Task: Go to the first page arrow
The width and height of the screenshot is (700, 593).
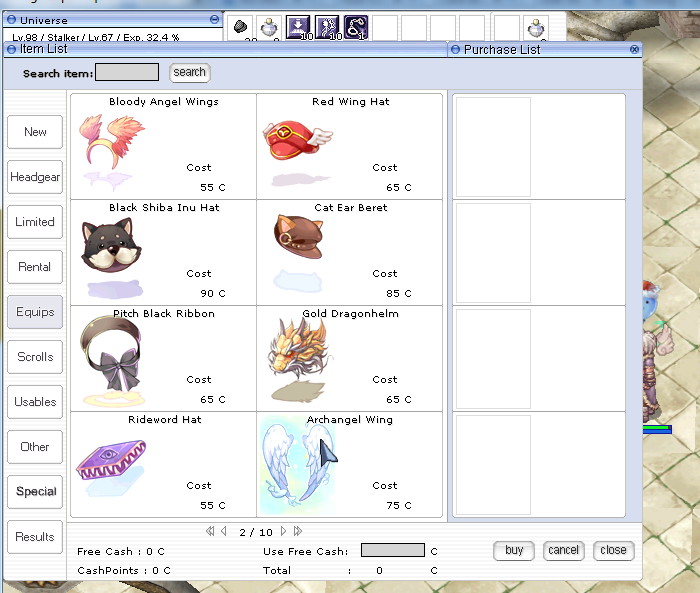Action: pyautogui.click(x=210, y=531)
